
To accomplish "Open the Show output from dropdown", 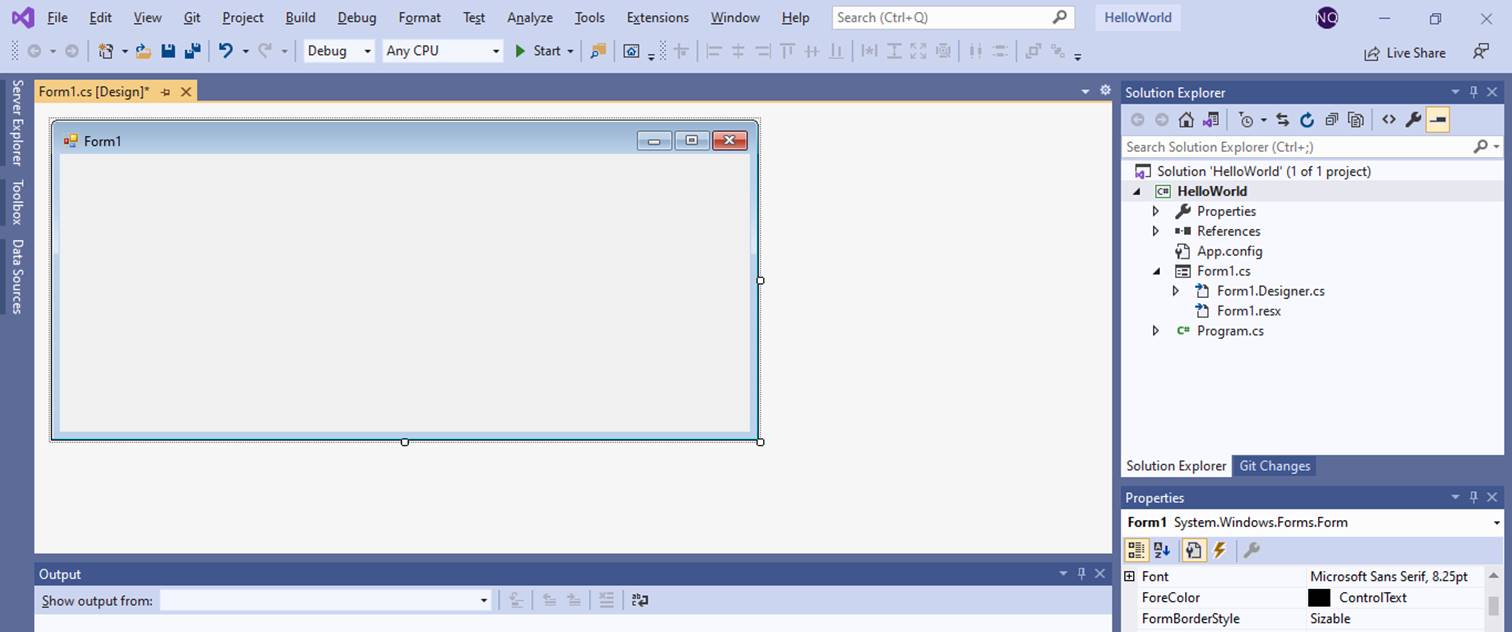I will pyautogui.click(x=485, y=600).
